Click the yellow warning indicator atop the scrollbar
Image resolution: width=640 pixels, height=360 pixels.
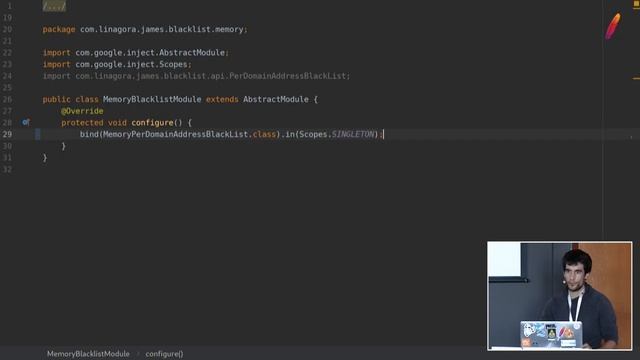(x=636, y=4)
